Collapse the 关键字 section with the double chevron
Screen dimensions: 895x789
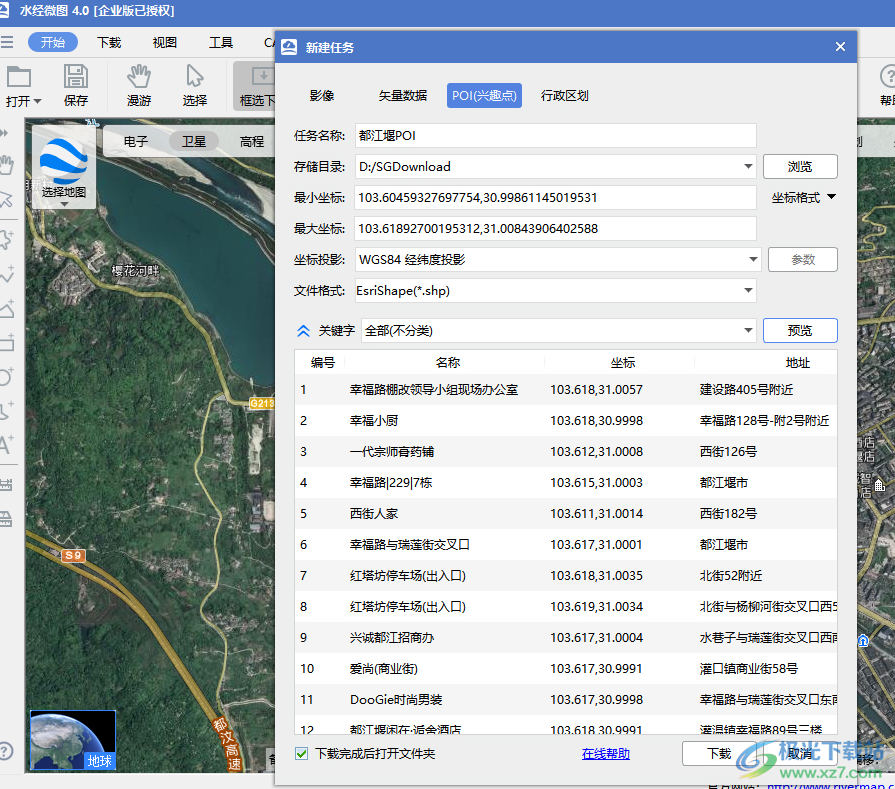(x=304, y=331)
